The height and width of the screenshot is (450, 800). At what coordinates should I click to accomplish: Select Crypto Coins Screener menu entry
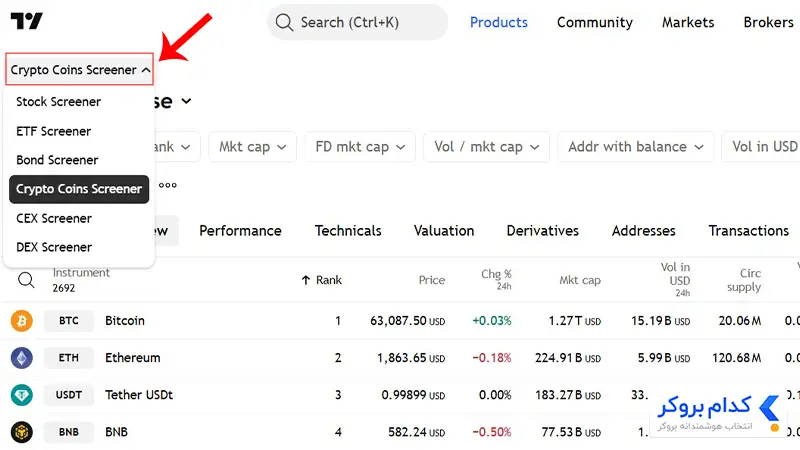point(79,189)
